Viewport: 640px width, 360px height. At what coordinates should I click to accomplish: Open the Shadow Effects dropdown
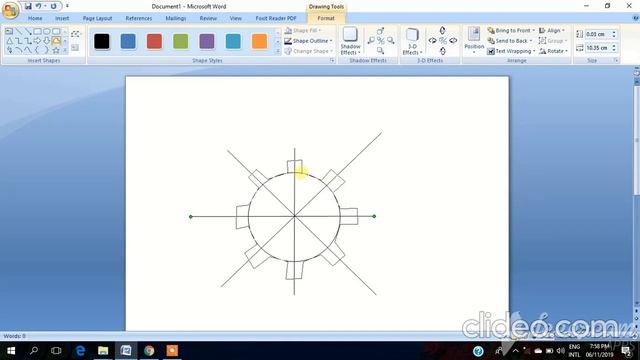pyautogui.click(x=350, y=41)
